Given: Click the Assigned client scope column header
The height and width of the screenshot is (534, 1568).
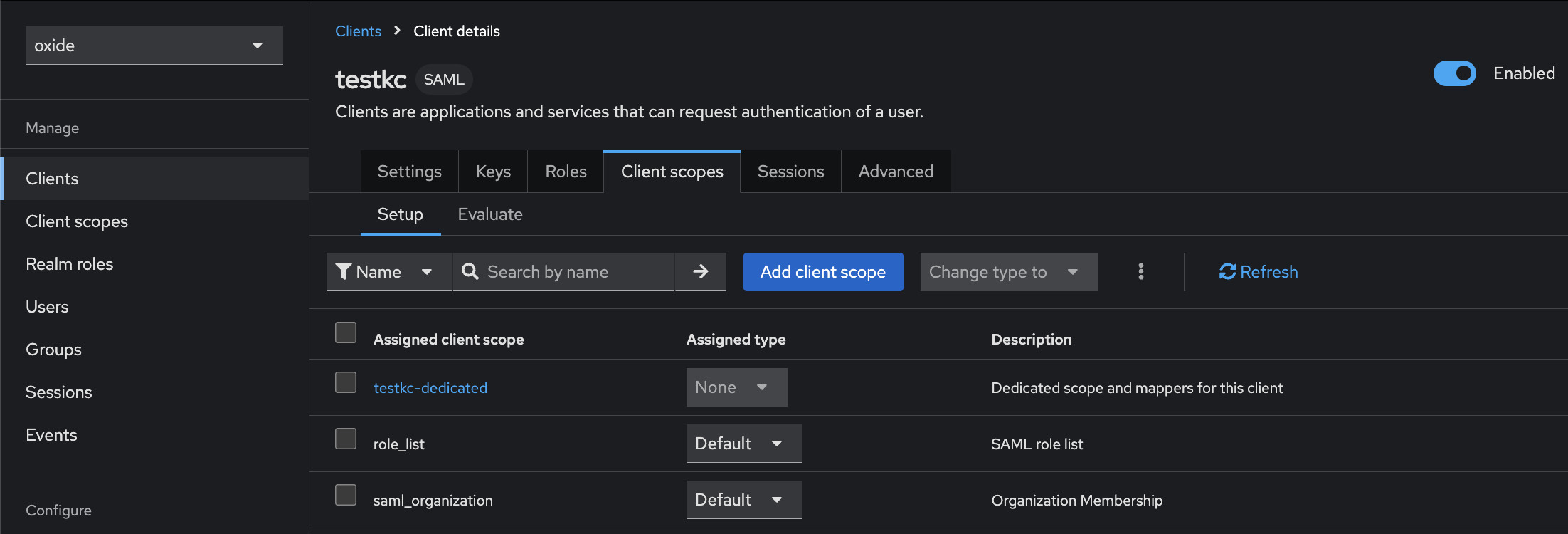Looking at the screenshot, I should pyautogui.click(x=449, y=340).
